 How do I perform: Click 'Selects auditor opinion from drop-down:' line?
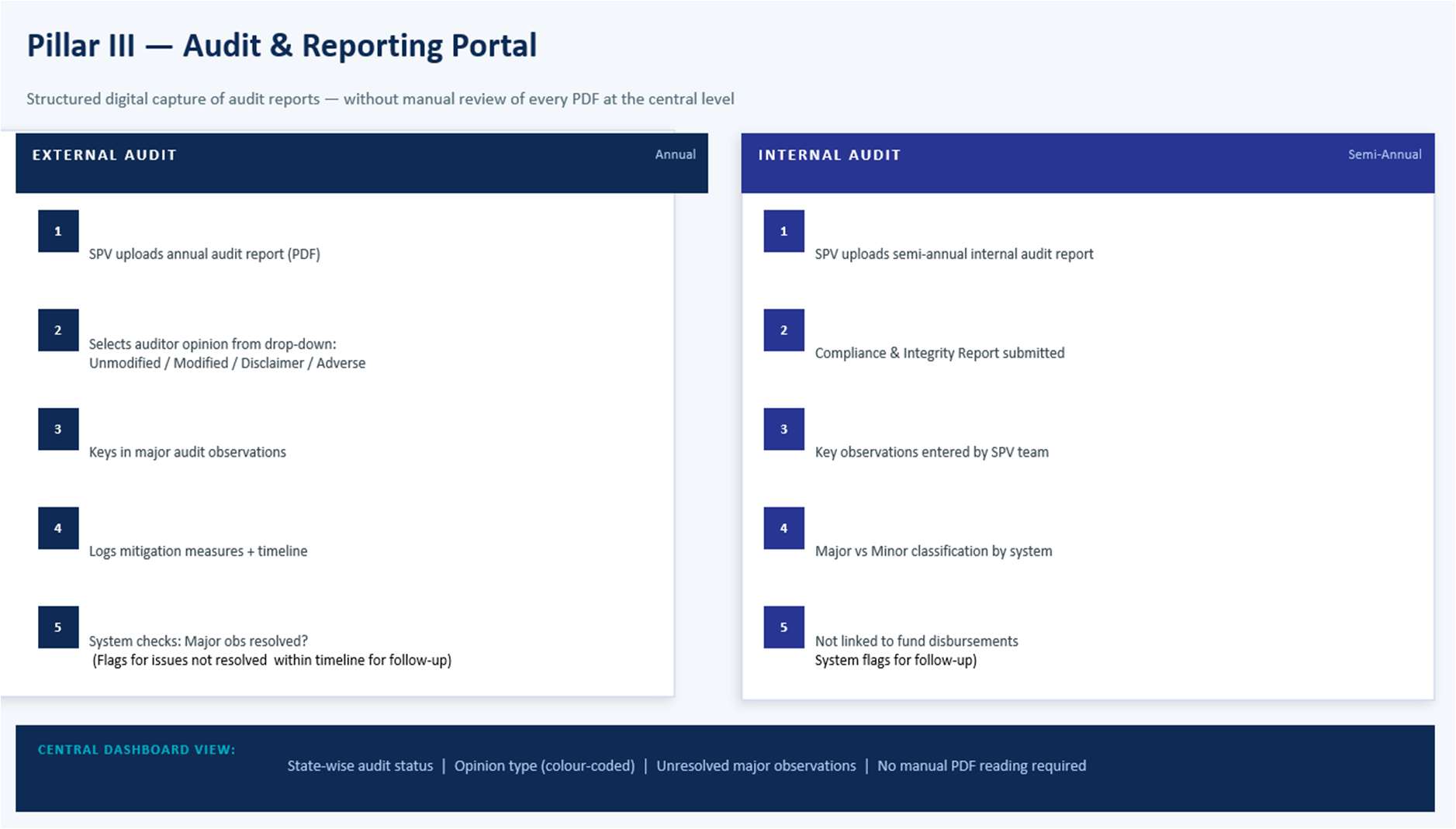pyautogui.click(x=213, y=344)
